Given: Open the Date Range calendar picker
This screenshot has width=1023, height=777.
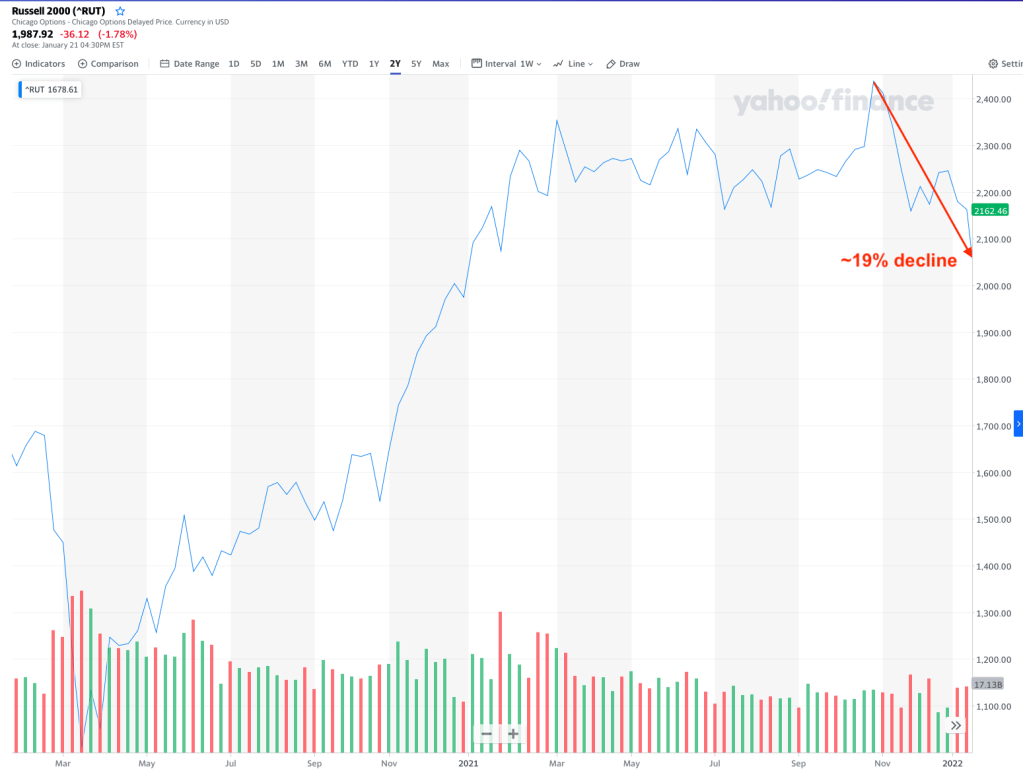Looking at the screenshot, I should point(189,64).
